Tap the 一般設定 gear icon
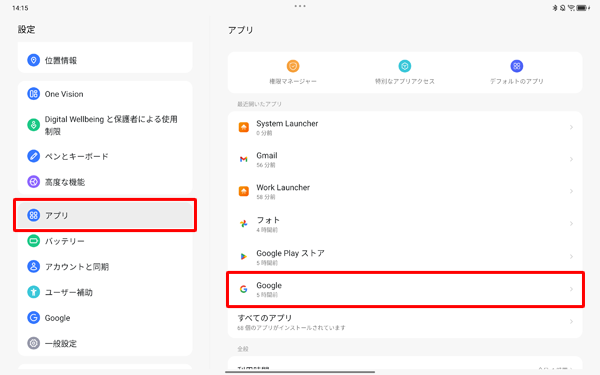600x375 pixels. tap(34, 343)
